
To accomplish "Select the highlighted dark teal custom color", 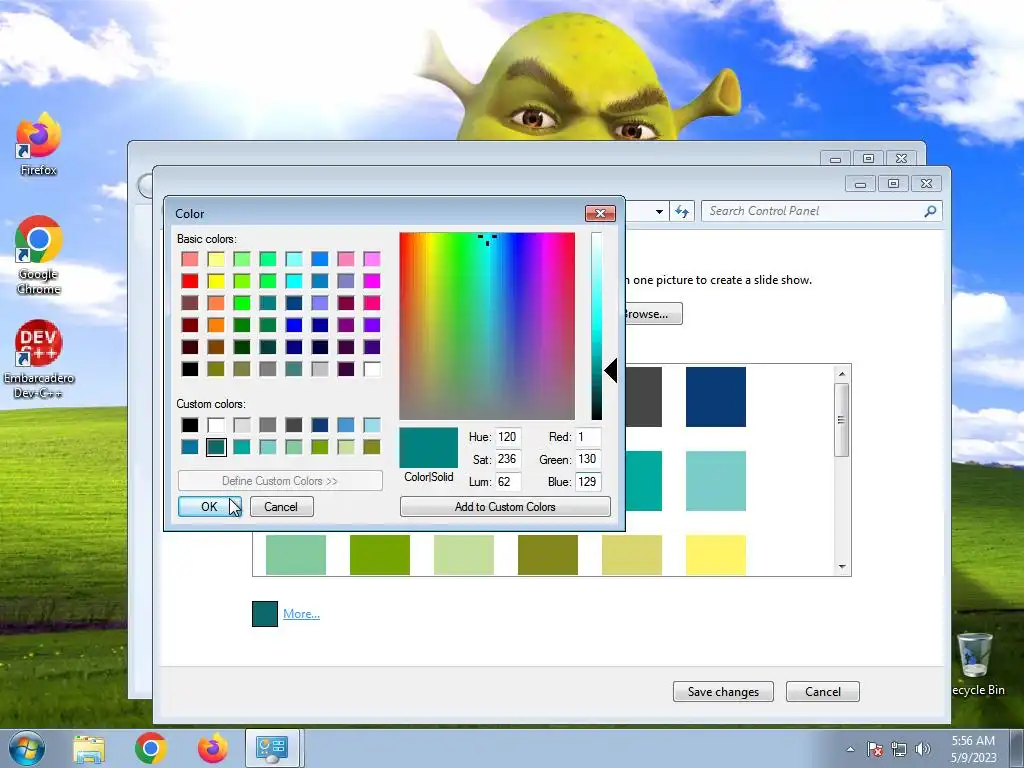I will tap(216, 447).
